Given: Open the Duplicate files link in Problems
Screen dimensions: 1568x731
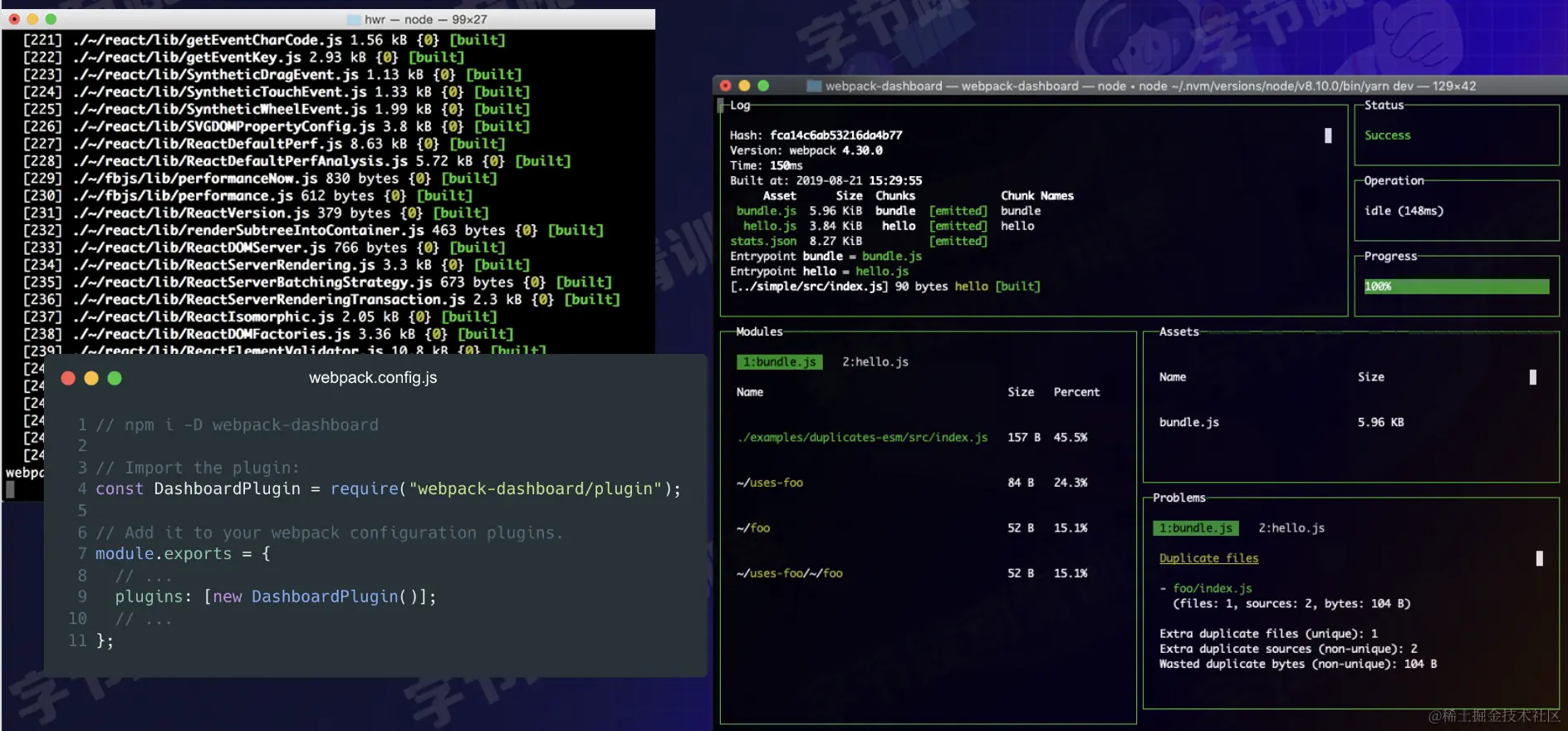Looking at the screenshot, I should [x=1208, y=558].
